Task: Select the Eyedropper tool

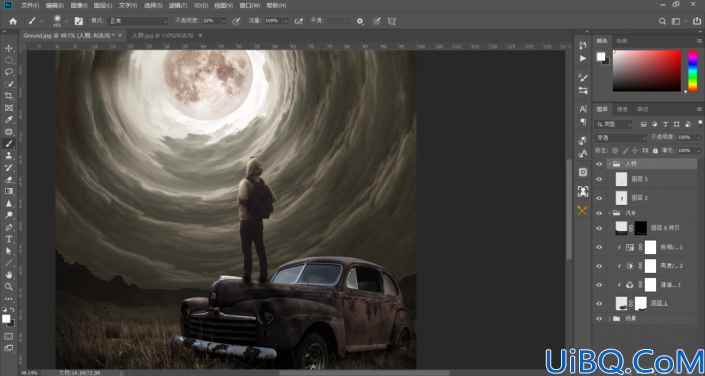Action: coord(9,120)
